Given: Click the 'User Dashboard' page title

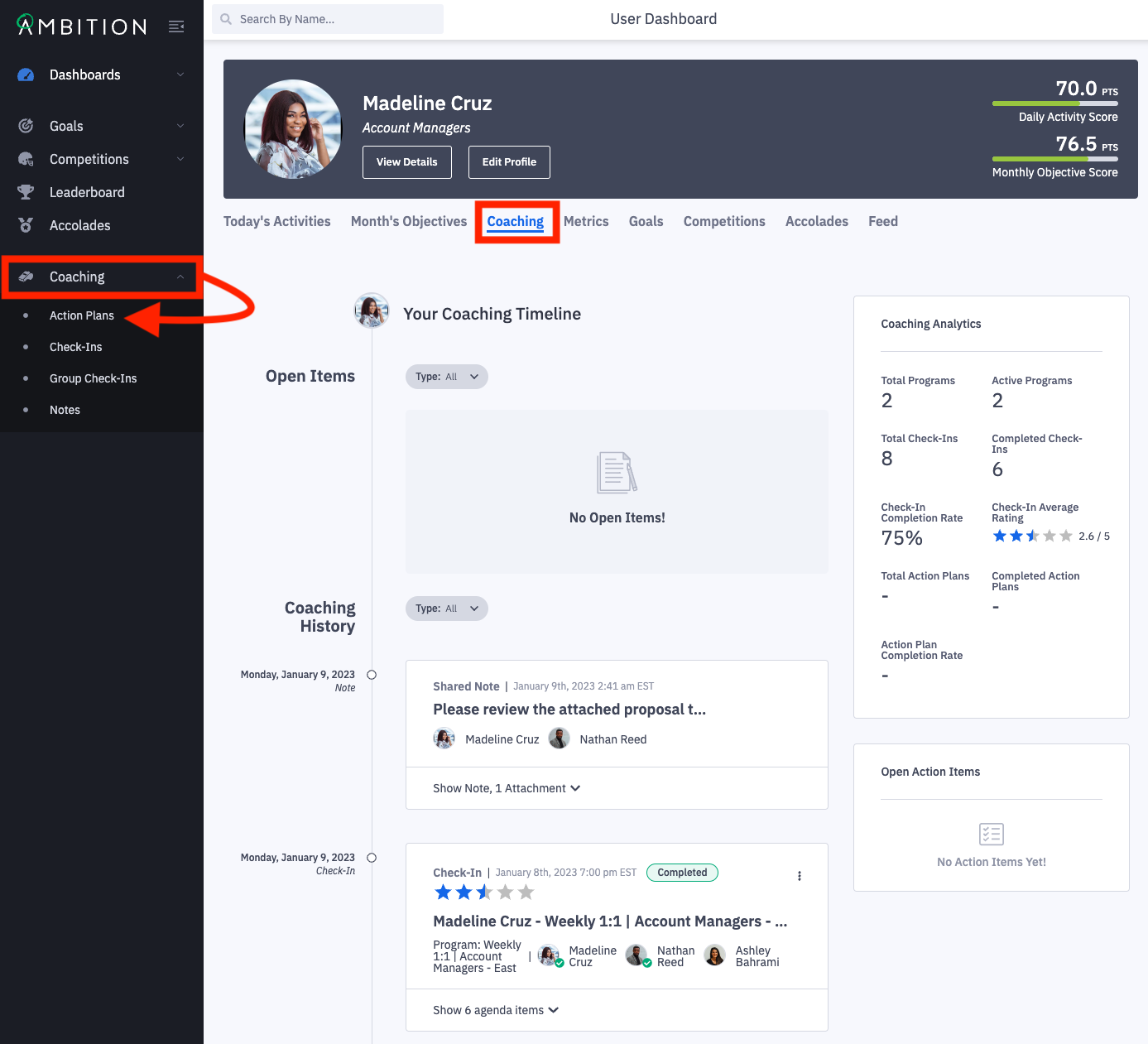Looking at the screenshot, I should point(664,19).
